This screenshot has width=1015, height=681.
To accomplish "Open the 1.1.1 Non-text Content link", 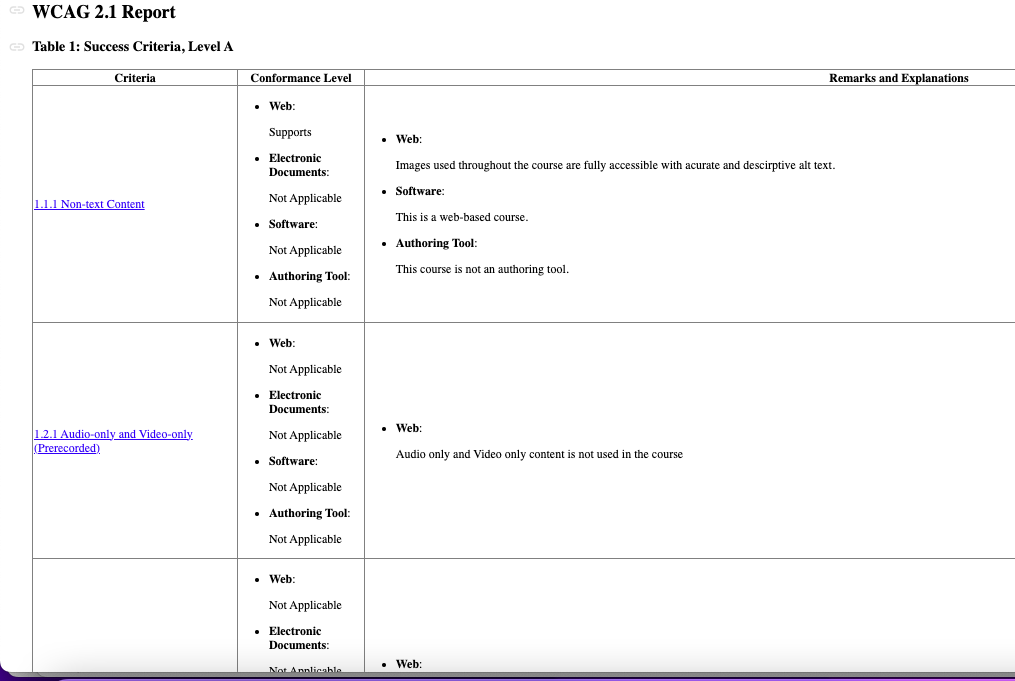I will (89, 204).
